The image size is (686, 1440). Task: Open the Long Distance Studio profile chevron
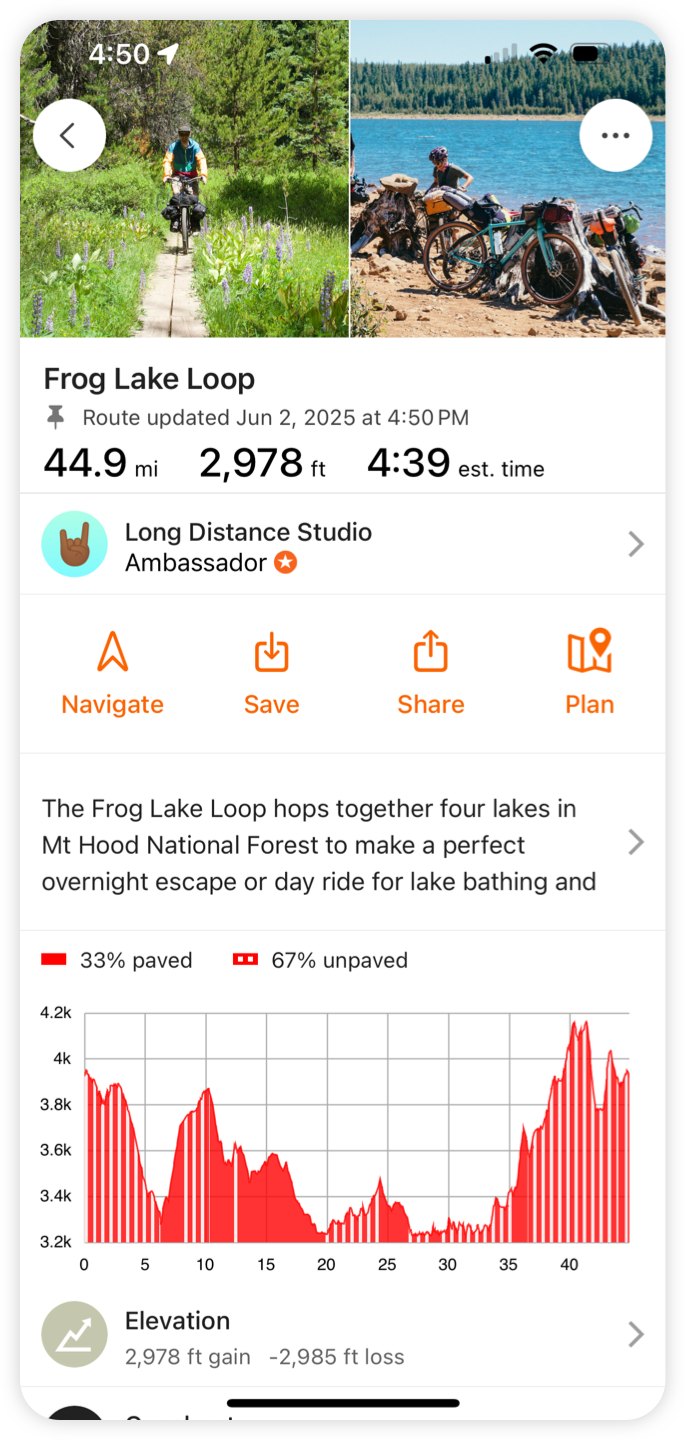click(x=637, y=543)
